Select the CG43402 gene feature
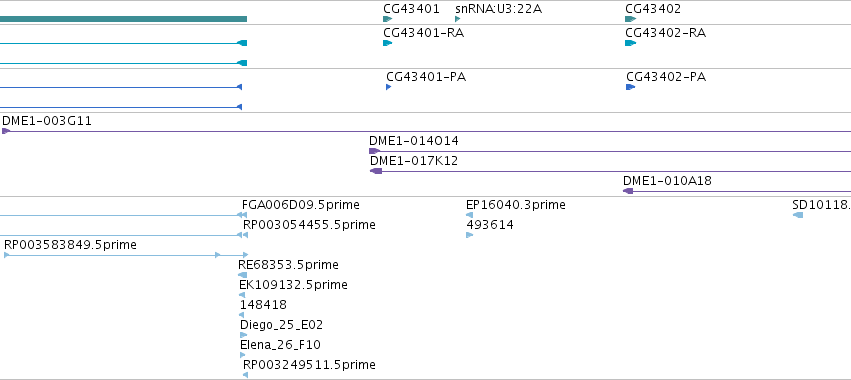851x380 pixels. (631, 19)
